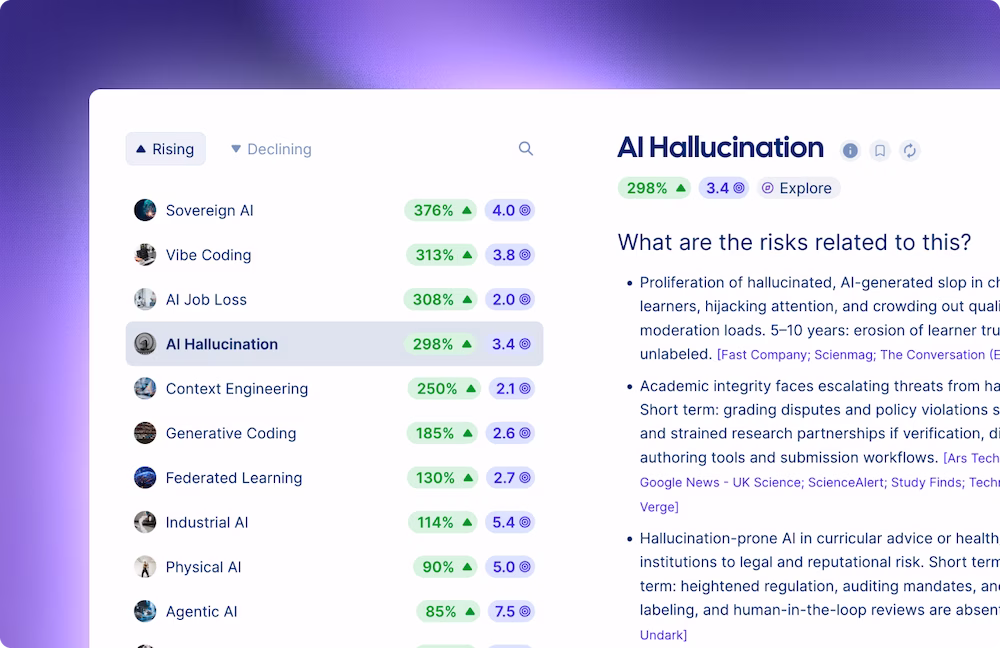Click the 114% badge for Industrial AI
Screen dimensions: 1000x648
point(443,522)
